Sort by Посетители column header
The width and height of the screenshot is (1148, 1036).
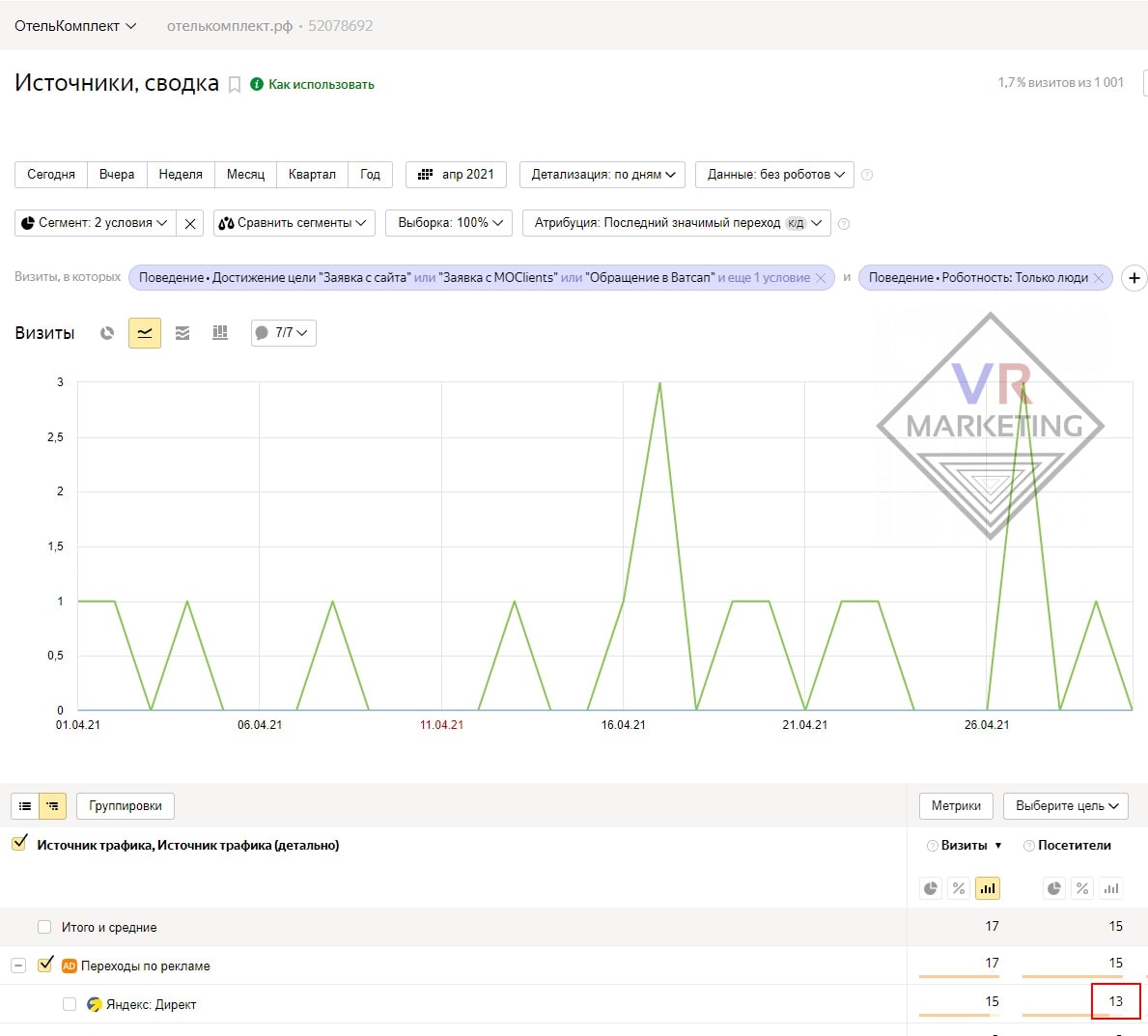point(1075,846)
